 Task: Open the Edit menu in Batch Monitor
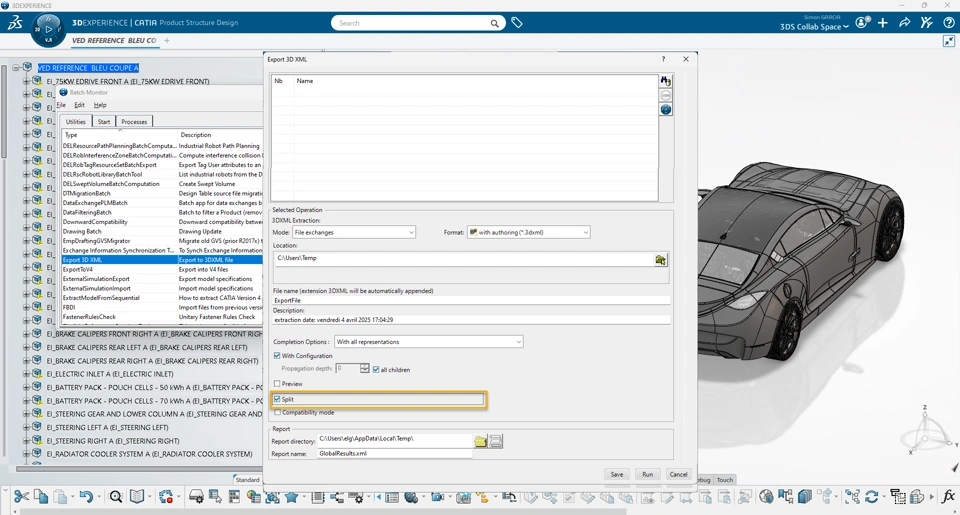[80, 105]
